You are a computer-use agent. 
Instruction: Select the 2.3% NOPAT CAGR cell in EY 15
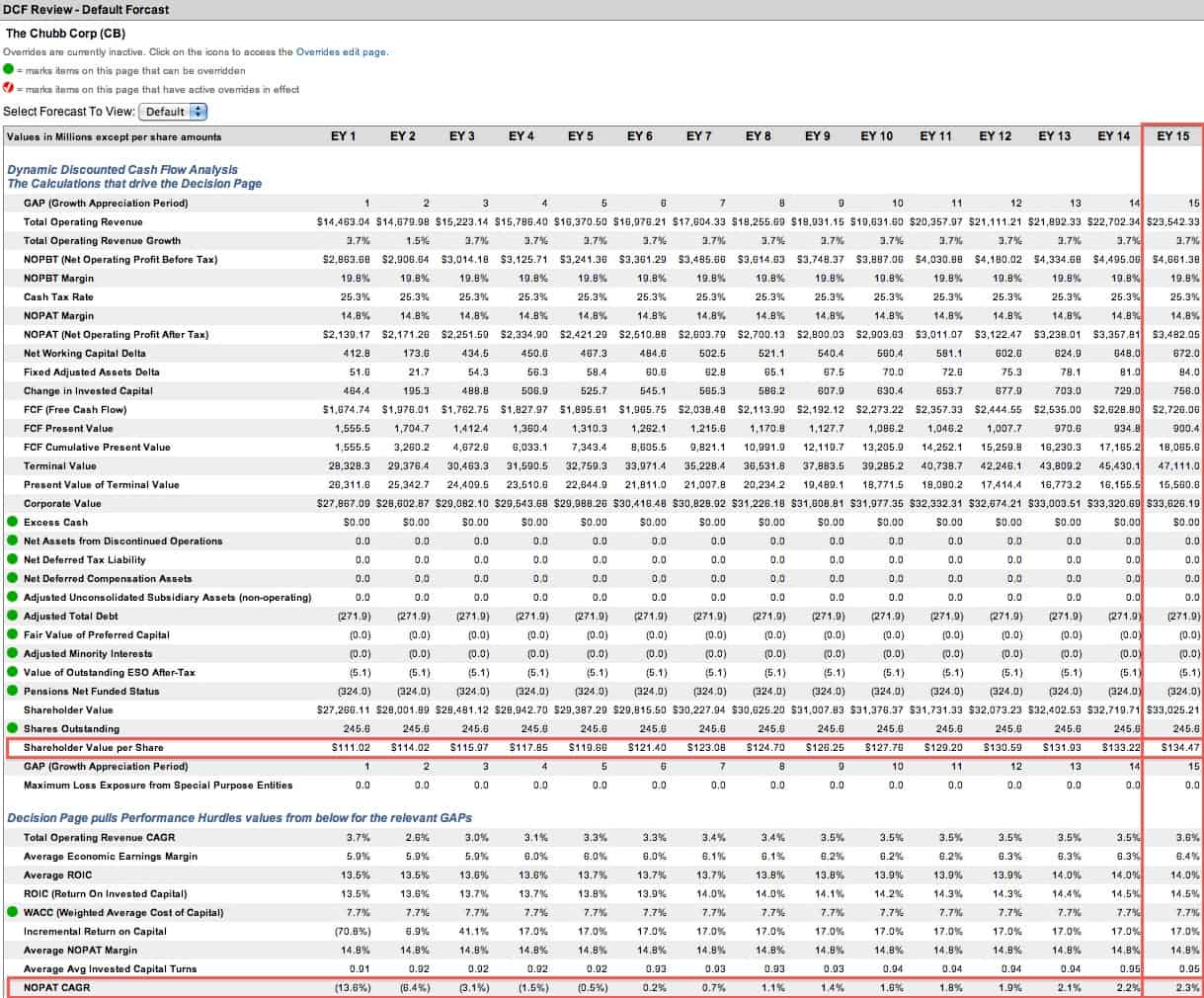1189,987
